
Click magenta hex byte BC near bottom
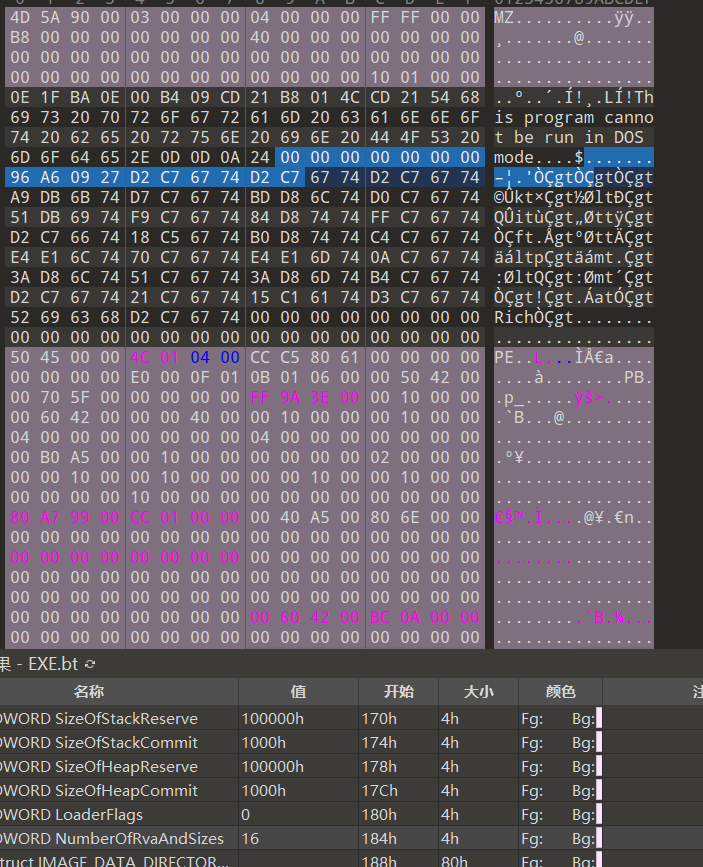(x=380, y=617)
